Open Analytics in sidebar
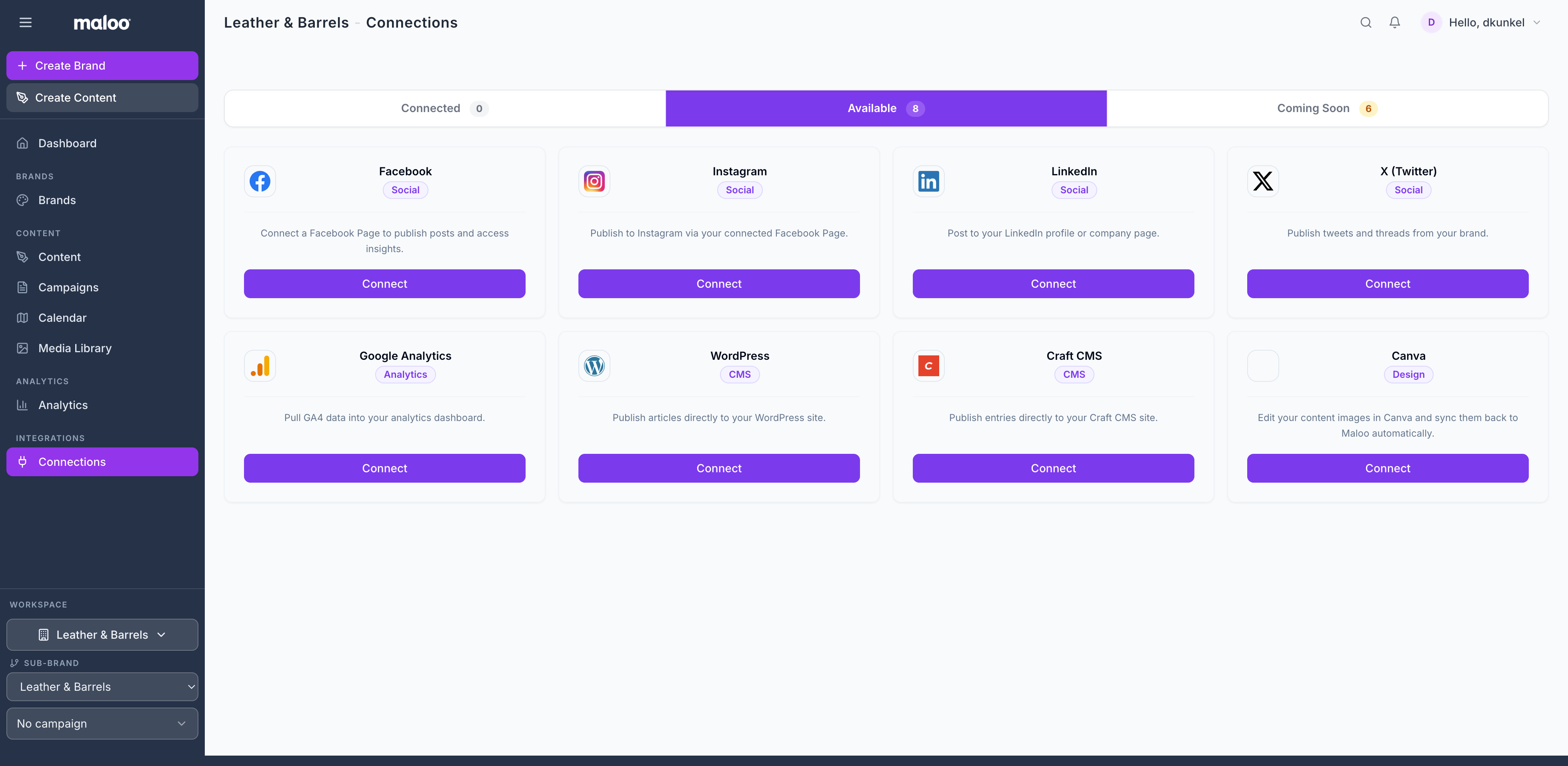The width and height of the screenshot is (1568, 766). point(102,405)
